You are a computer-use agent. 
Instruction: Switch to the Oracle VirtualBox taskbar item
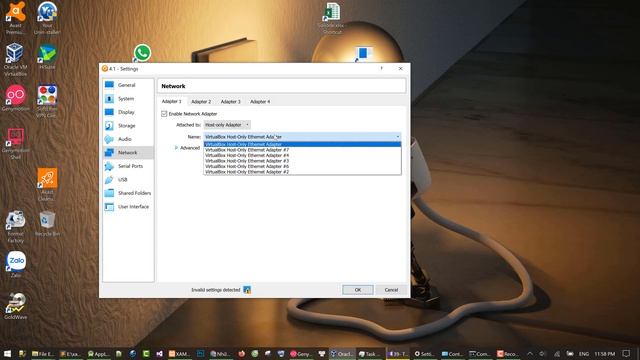click(341, 353)
